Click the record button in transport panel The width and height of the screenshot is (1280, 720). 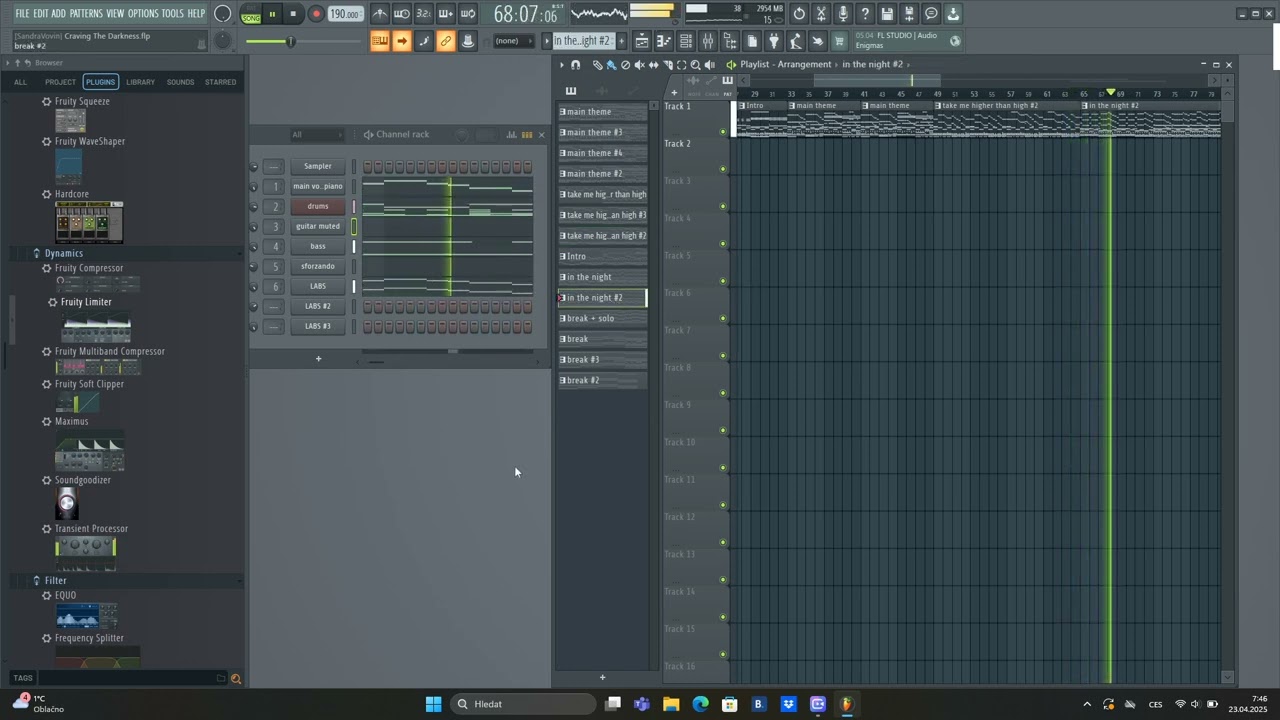click(x=316, y=14)
